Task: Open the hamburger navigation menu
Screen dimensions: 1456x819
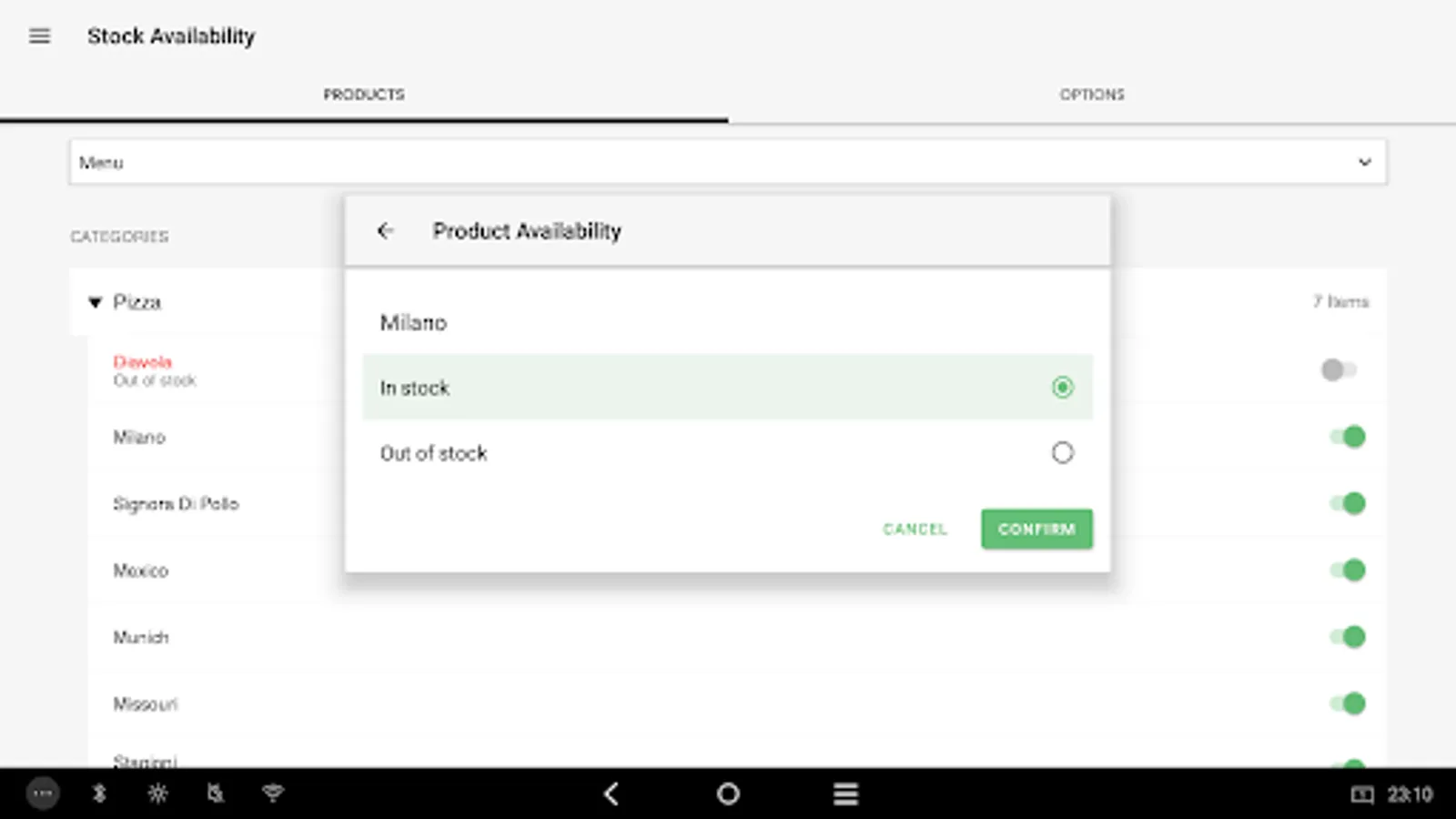Action: [x=39, y=36]
